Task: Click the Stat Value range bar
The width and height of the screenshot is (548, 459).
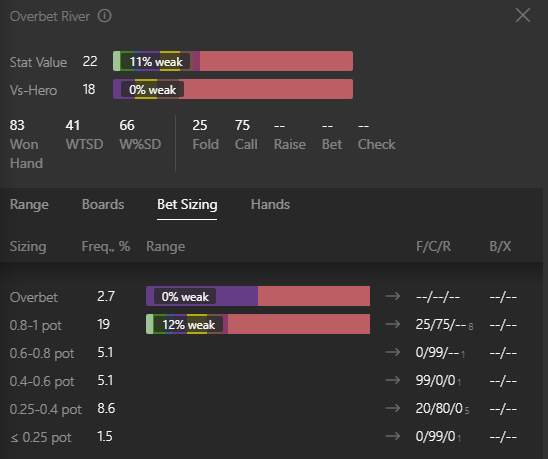Action: pos(233,61)
